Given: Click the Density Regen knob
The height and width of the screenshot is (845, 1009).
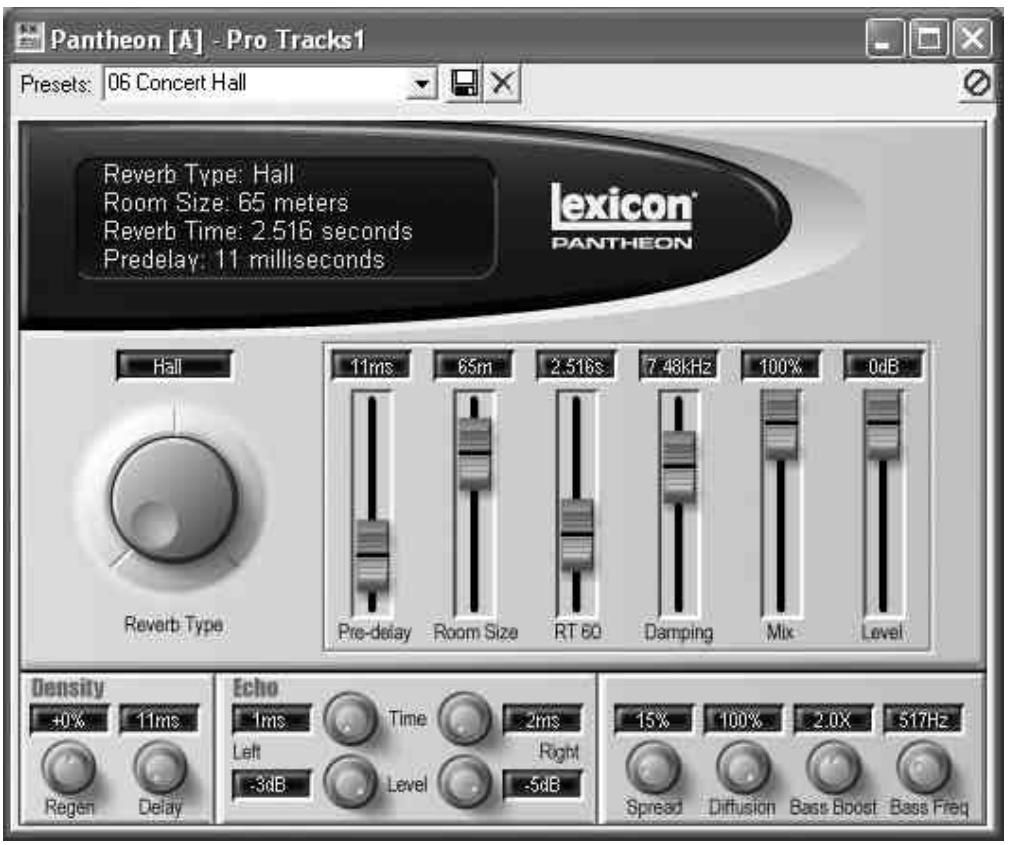Looking at the screenshot, I should [x=69, y=767].
